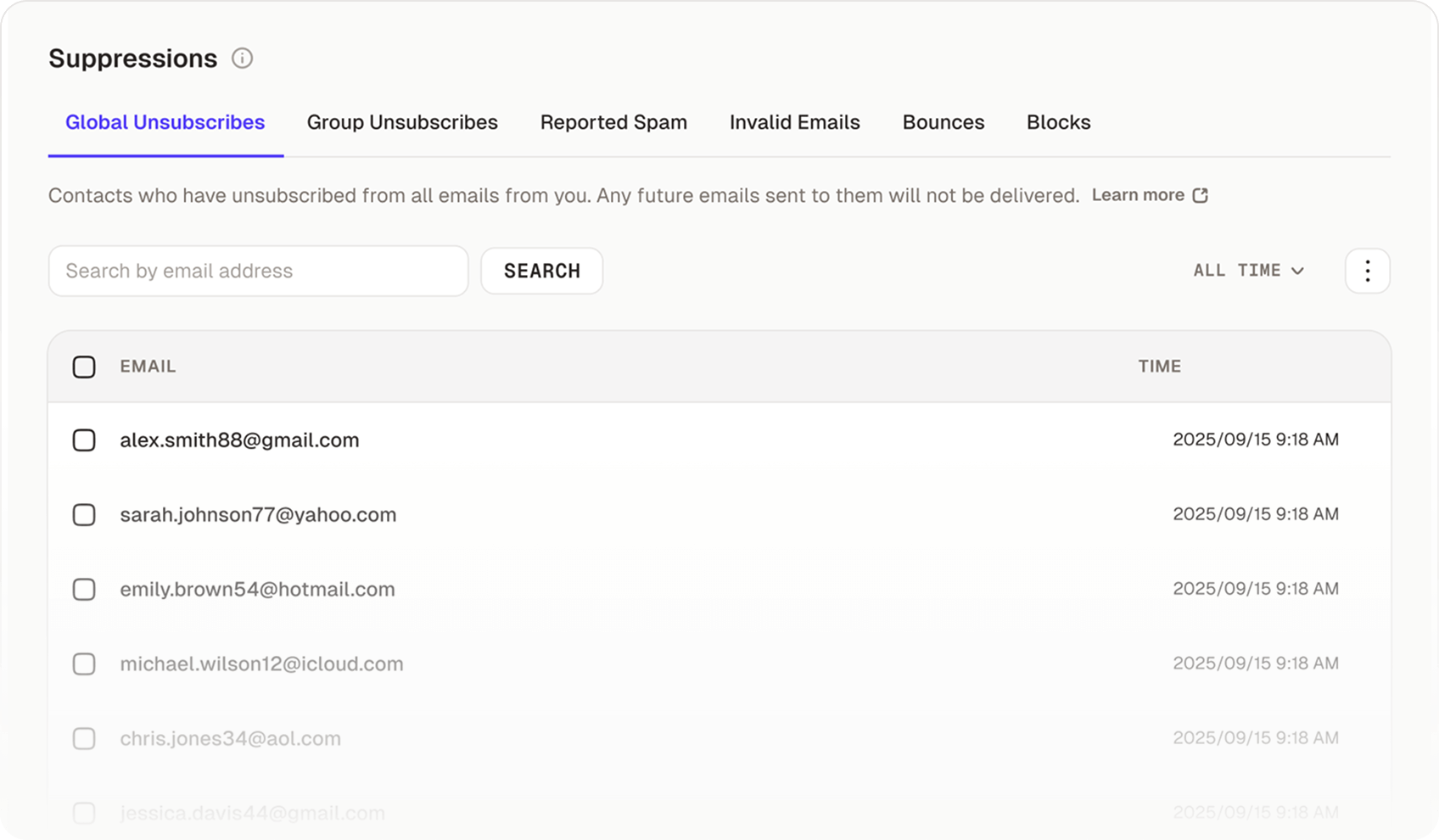Open the Suppressions info tooltip icon
The height and width of the screenshot is (840, 1439).
point(244,59)
